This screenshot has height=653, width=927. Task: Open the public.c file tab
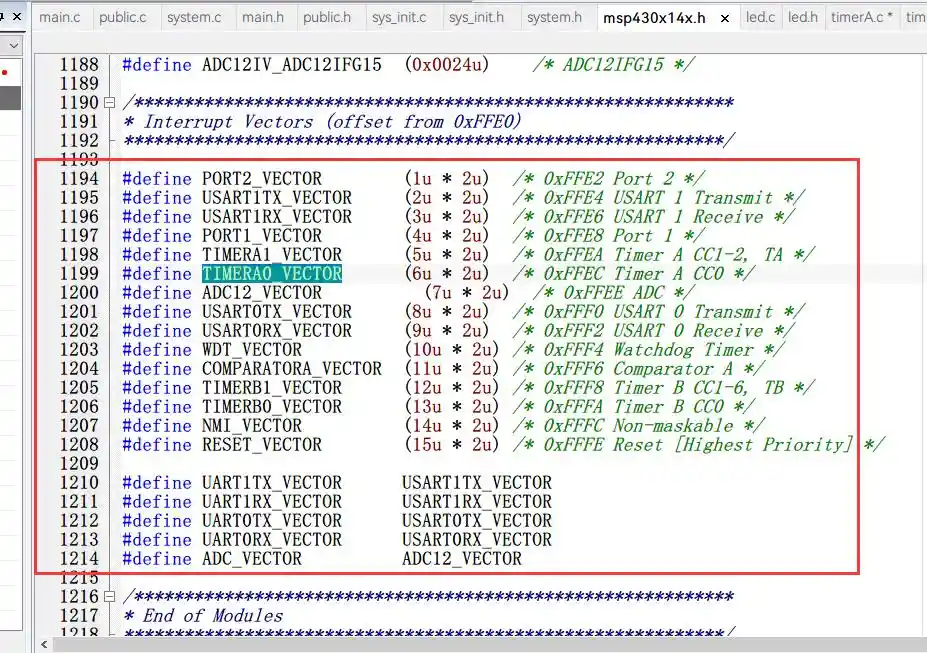[123, 18]
